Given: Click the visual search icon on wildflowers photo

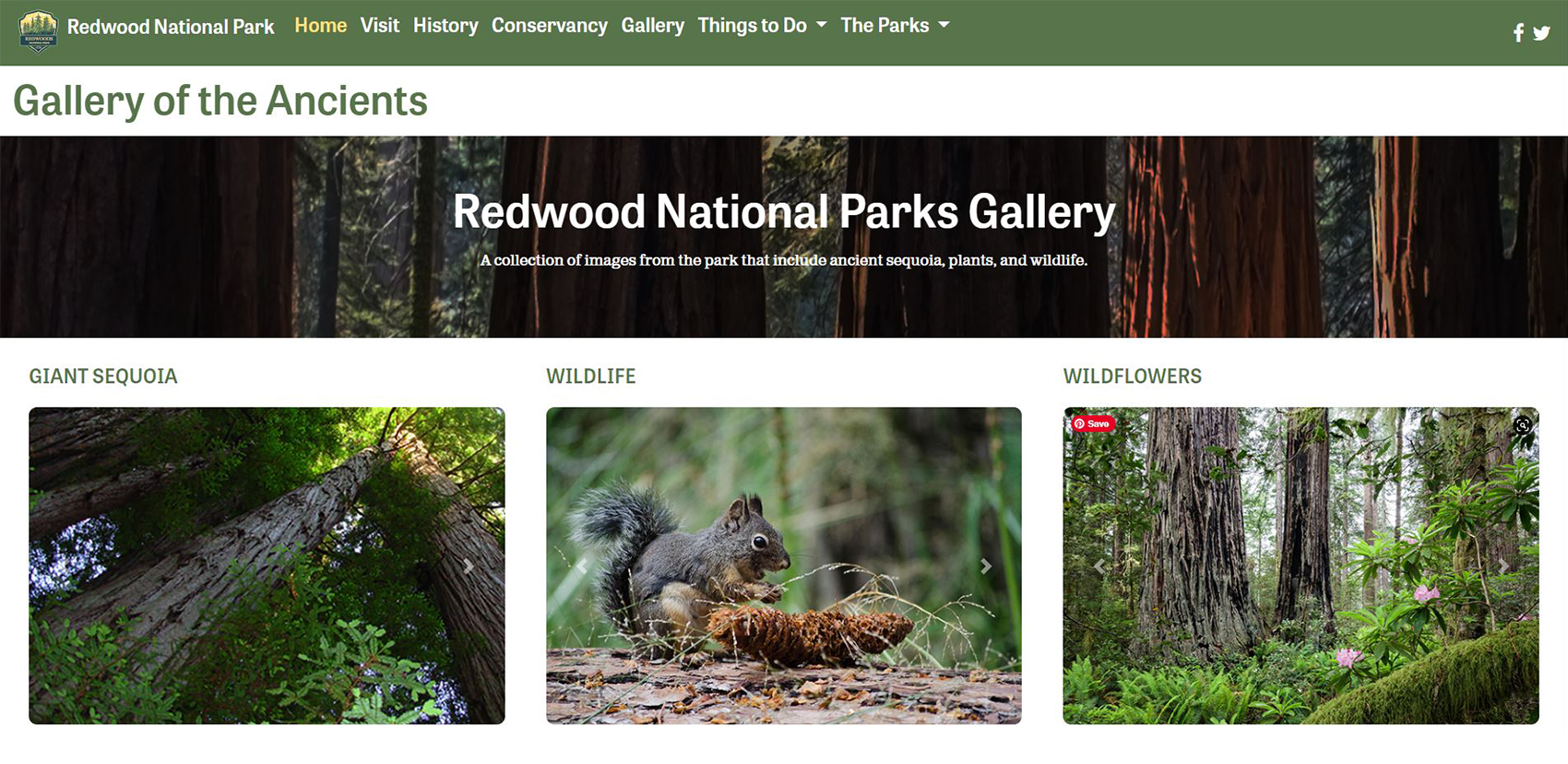Looking at the screenshot, I should click(x=1522, y=424).
